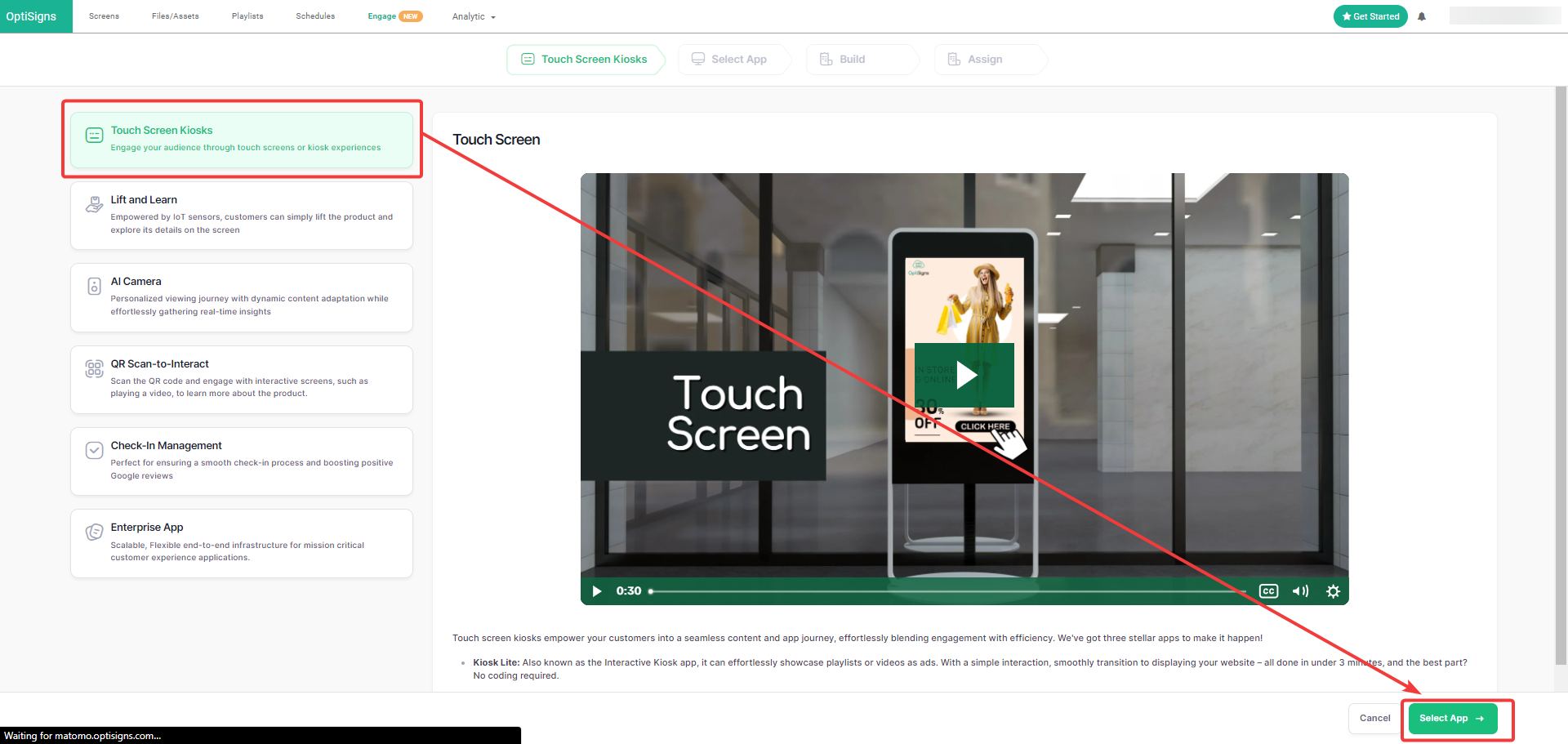Click the Touch Screen Kiosks step icon
This screenshot has width=1568, height=744.
pyautogui.click(x=528, y=60)
